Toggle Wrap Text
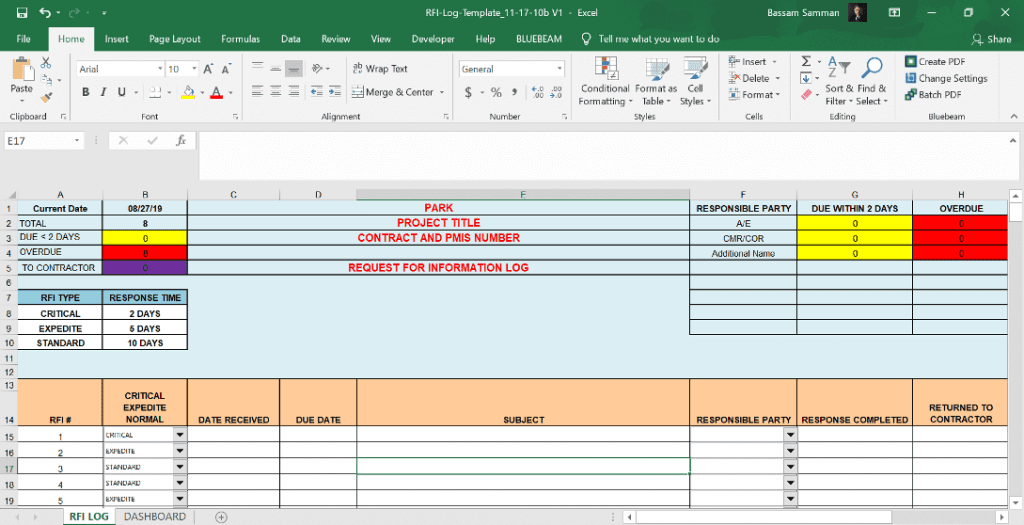This screenshot has width=1024, height=525. (380, 69)
